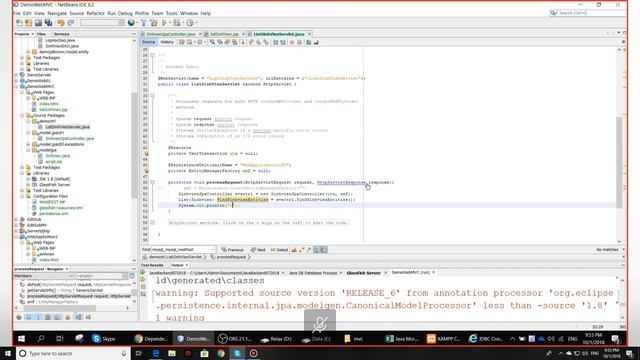Click the magnifier Find Selection icon in editor toolbar
This screenshot has width=640, height=360.
(212, 42)
